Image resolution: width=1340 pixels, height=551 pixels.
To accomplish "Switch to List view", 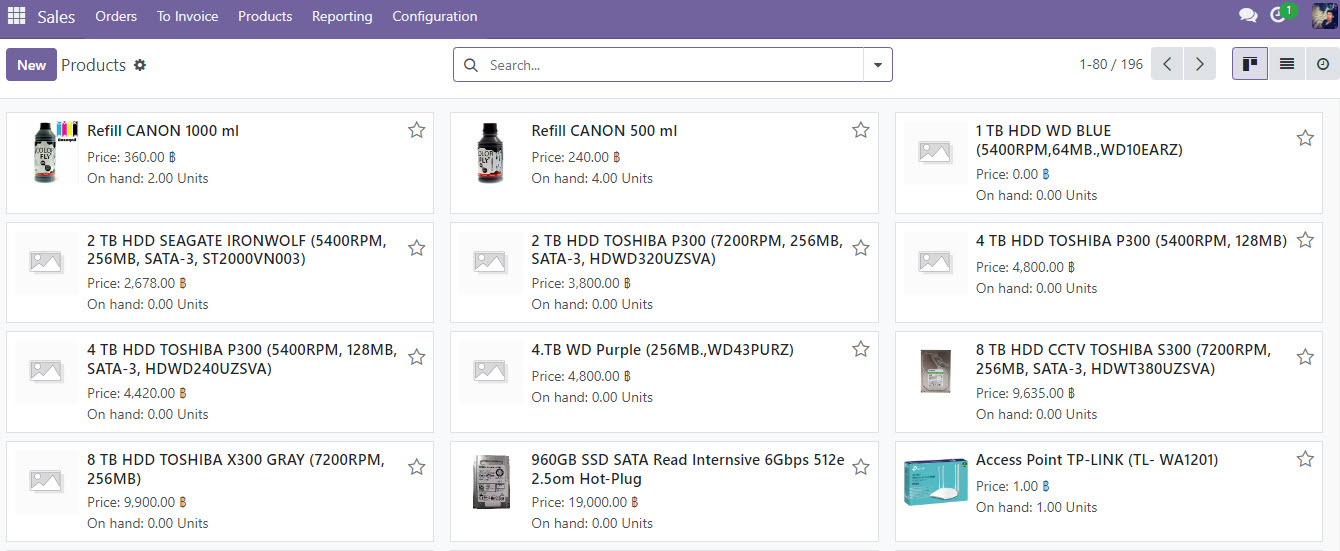I will pyautogui.click(x=1287, y=64).
